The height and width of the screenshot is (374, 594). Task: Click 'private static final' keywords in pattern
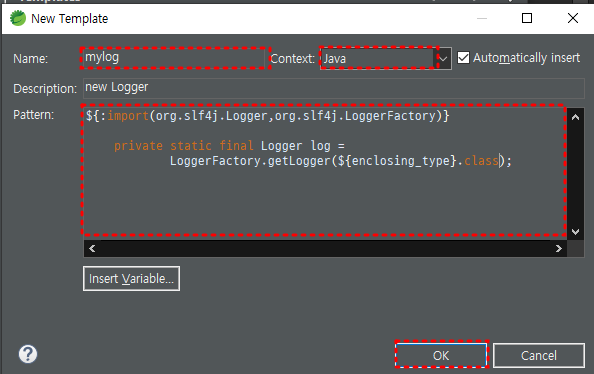(184, 146)
